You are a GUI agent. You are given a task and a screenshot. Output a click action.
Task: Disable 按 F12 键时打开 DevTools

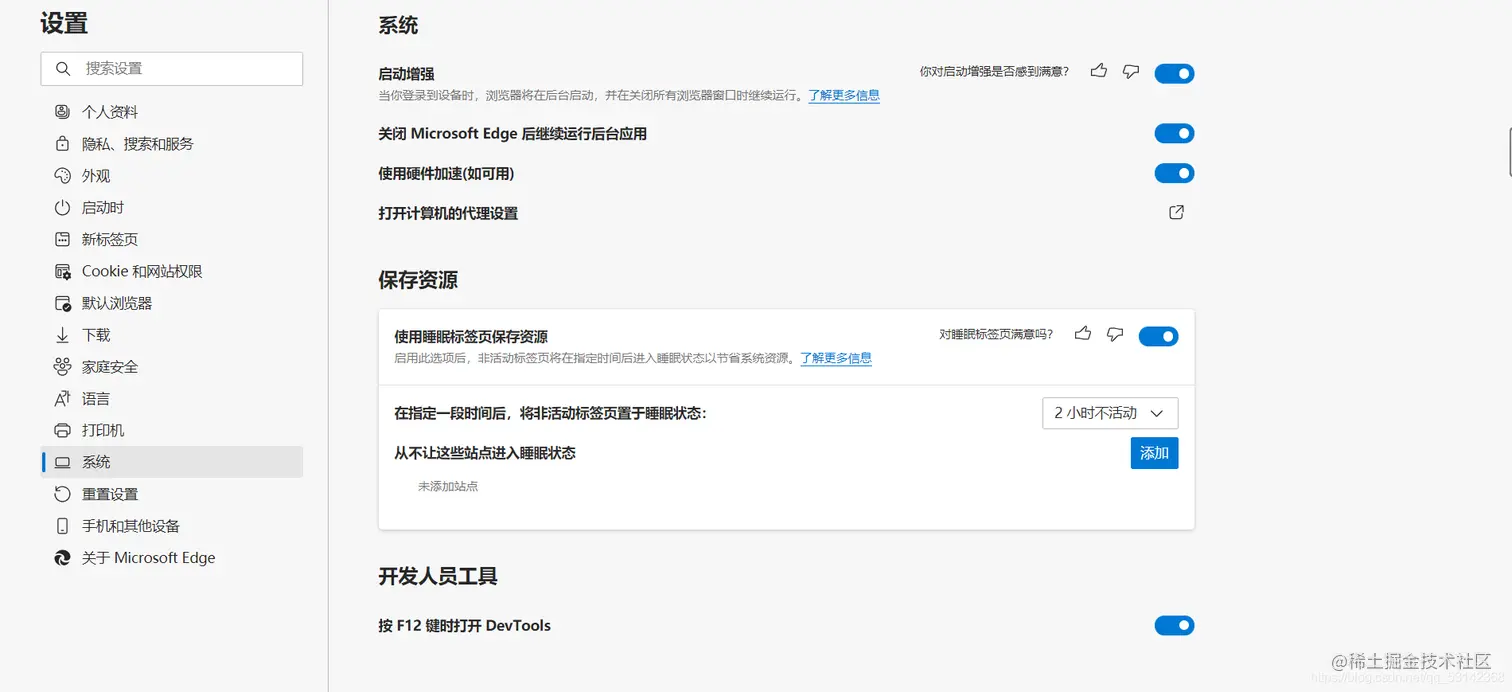point(1174,625)
